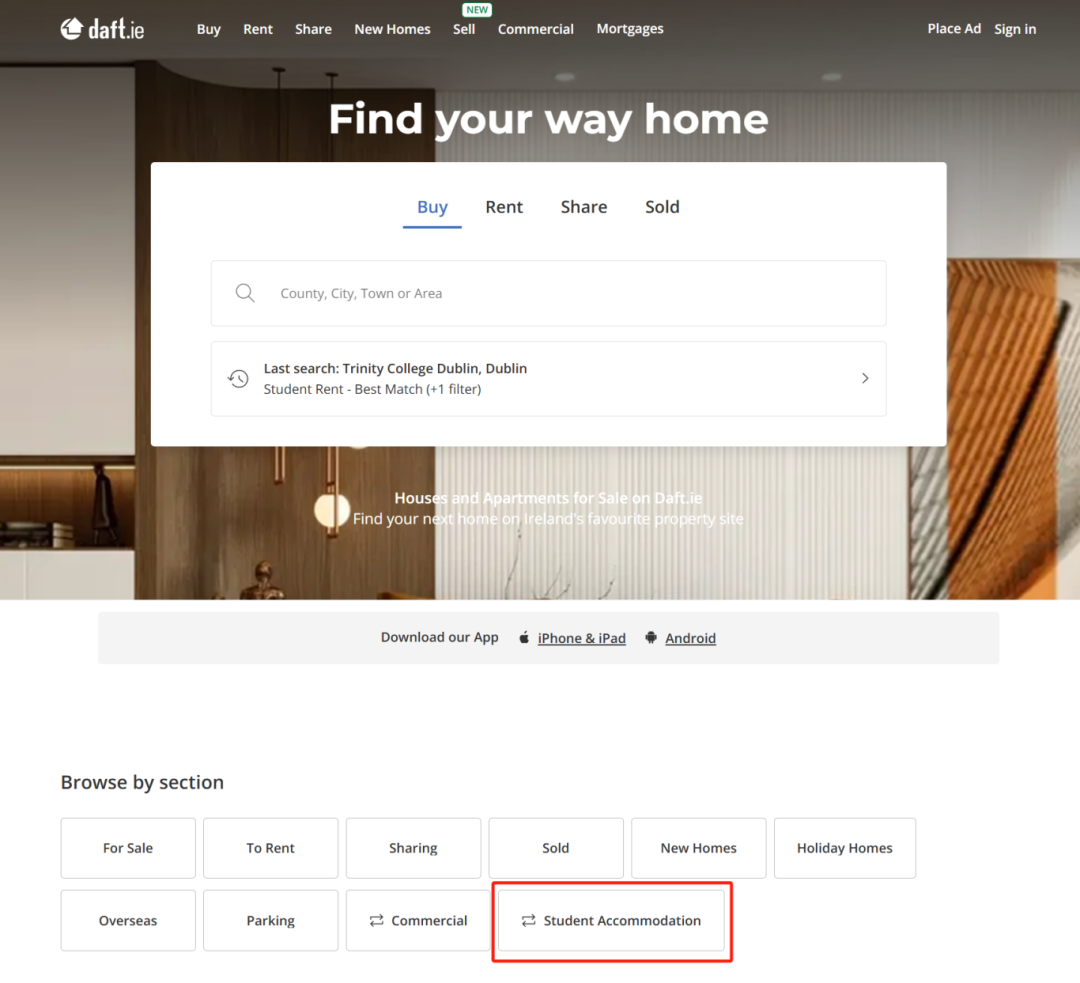Click the swap icon on Student Accommodation
Screen dimensions: 1080x983
click(x=528, y=920)
